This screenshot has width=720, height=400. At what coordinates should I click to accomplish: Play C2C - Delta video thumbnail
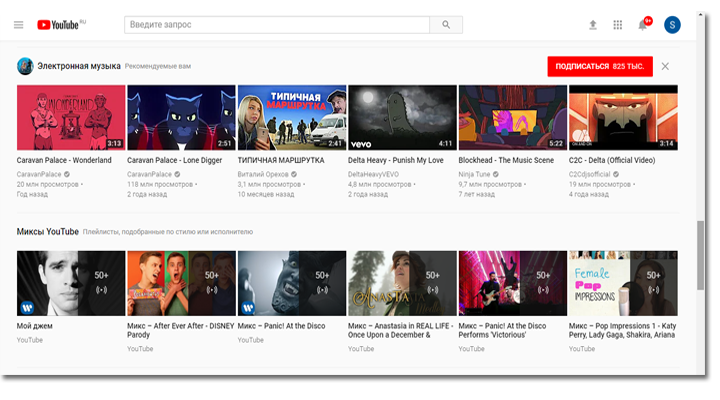(623, 118)
